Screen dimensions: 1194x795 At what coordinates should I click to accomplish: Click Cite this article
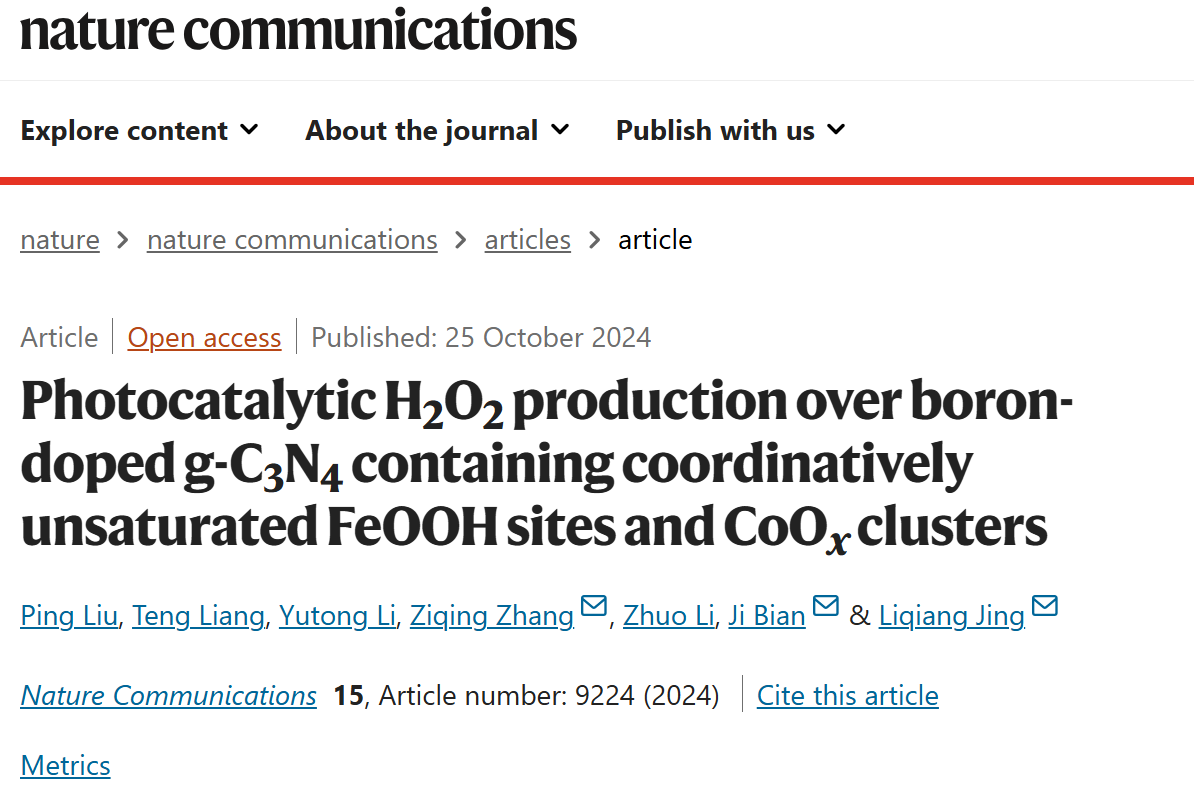(848, 695)
